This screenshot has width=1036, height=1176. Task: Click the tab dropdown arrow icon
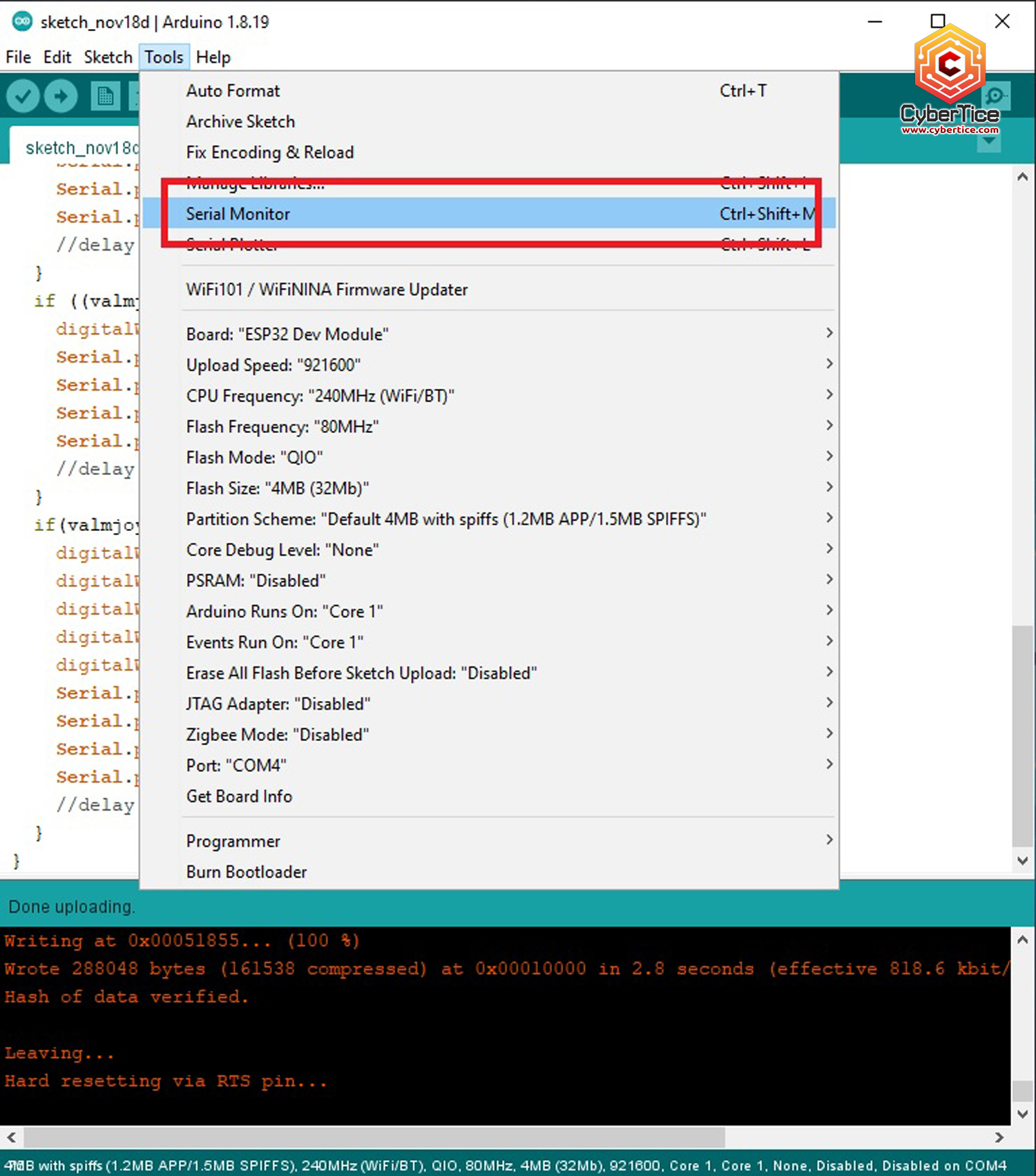tap(989, 142)
